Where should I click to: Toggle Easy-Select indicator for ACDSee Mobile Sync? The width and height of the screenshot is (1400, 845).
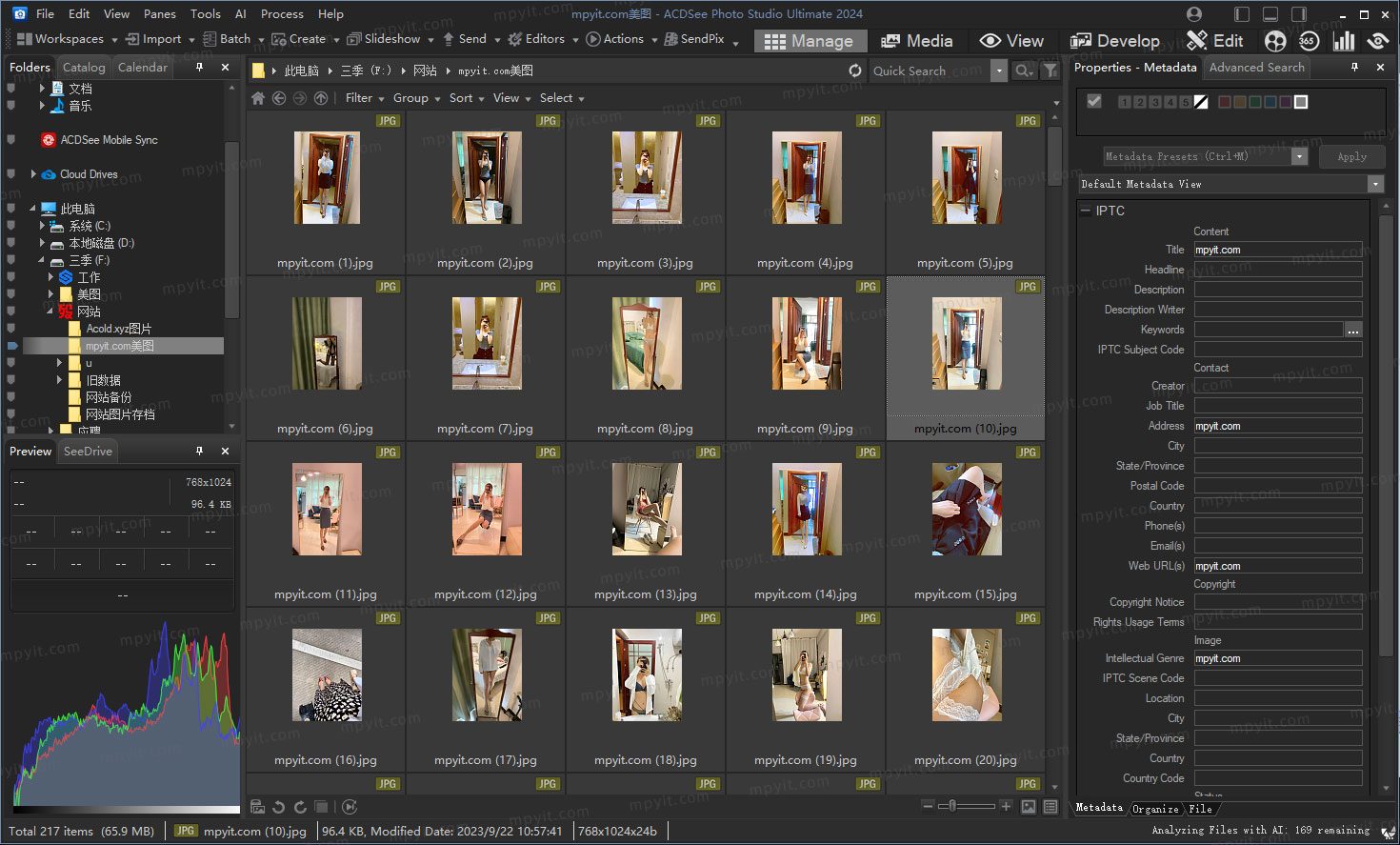point(11,140)
